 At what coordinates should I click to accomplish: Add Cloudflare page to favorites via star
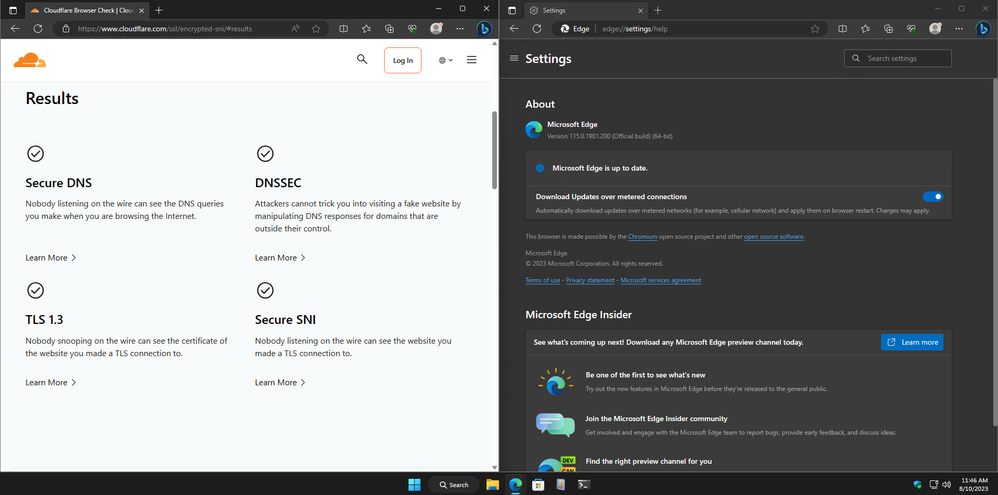[316, 29]
